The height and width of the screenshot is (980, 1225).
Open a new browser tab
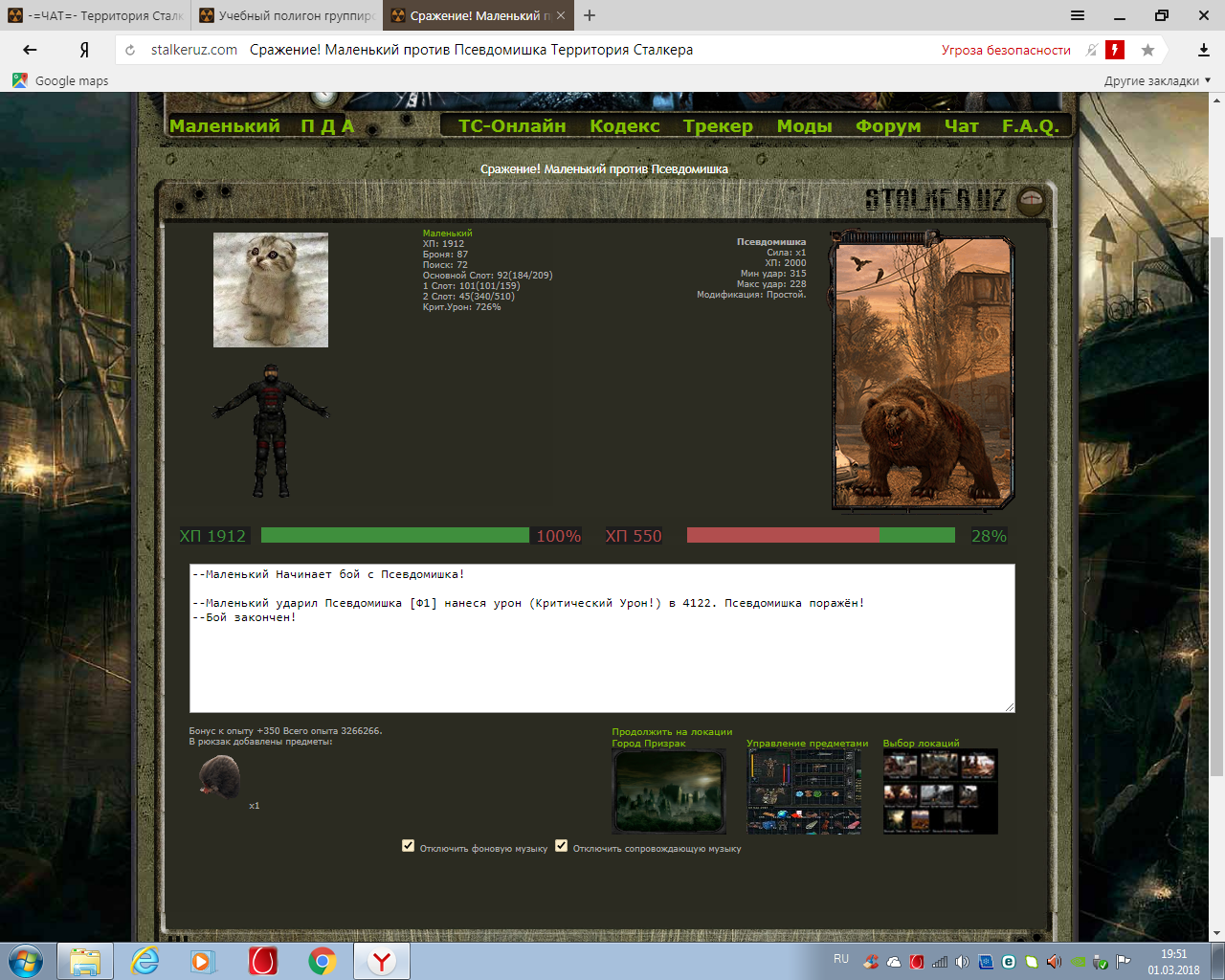pos(590,15)
